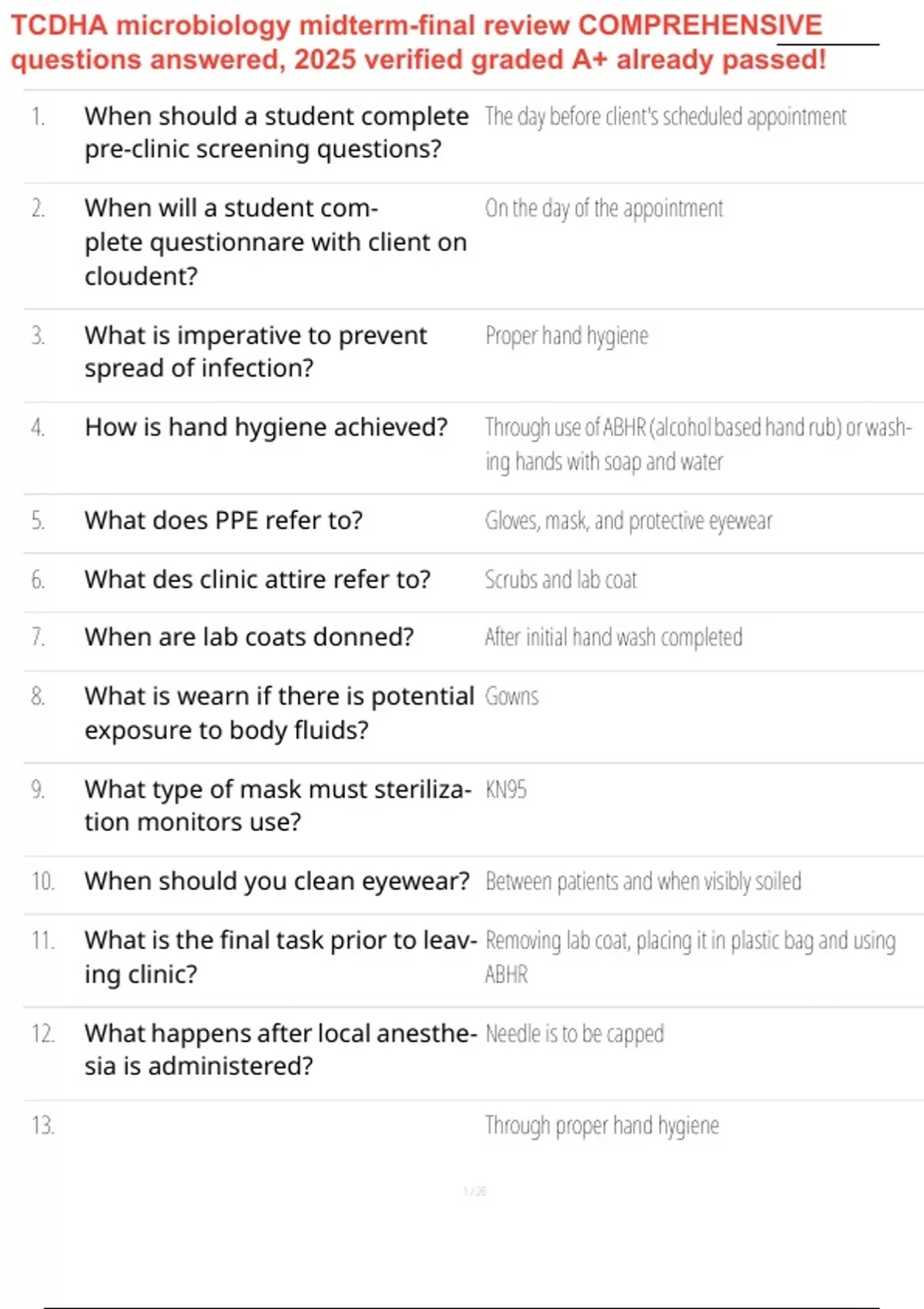The image size is (924, 1309).
Task: Select question 'When should you clean eyewear?'
Action: point(276,882)
